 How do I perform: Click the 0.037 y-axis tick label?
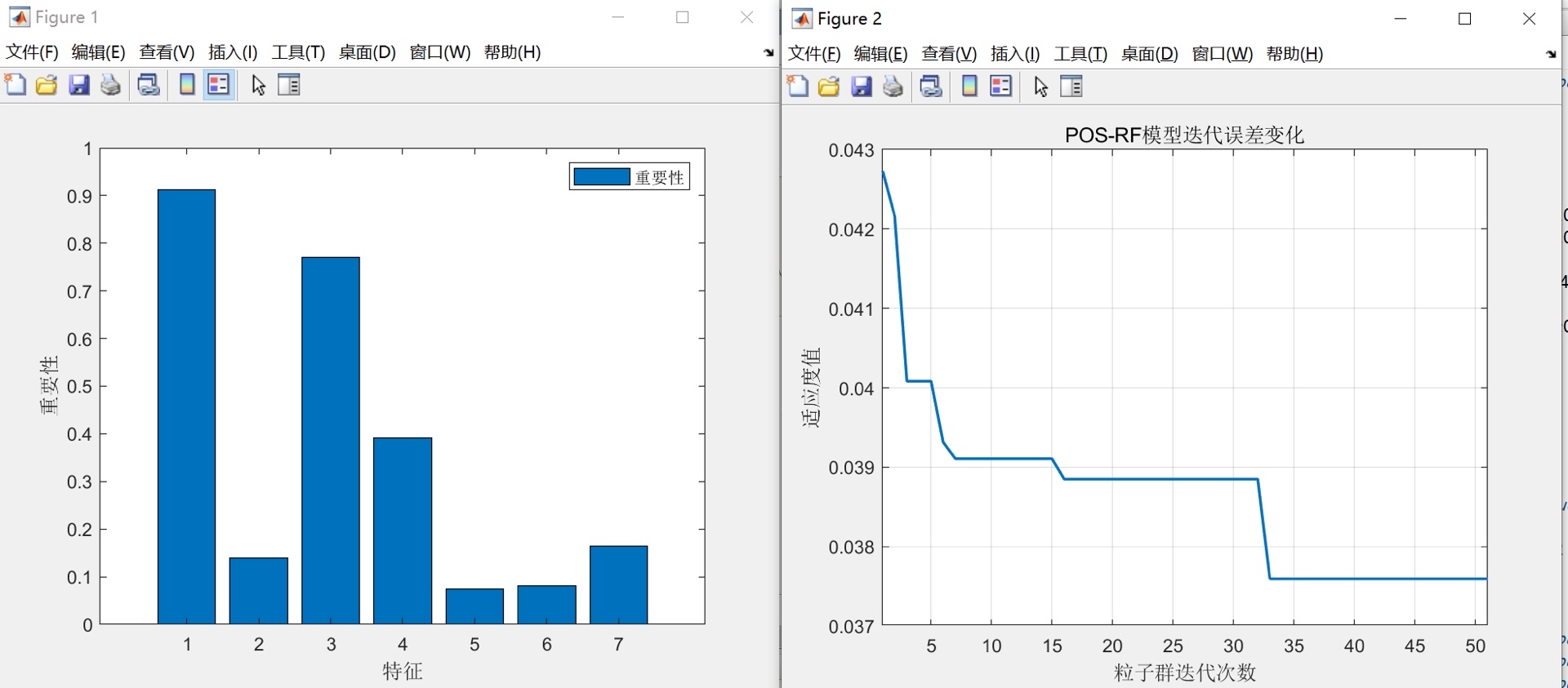click(x=851, y=627)
